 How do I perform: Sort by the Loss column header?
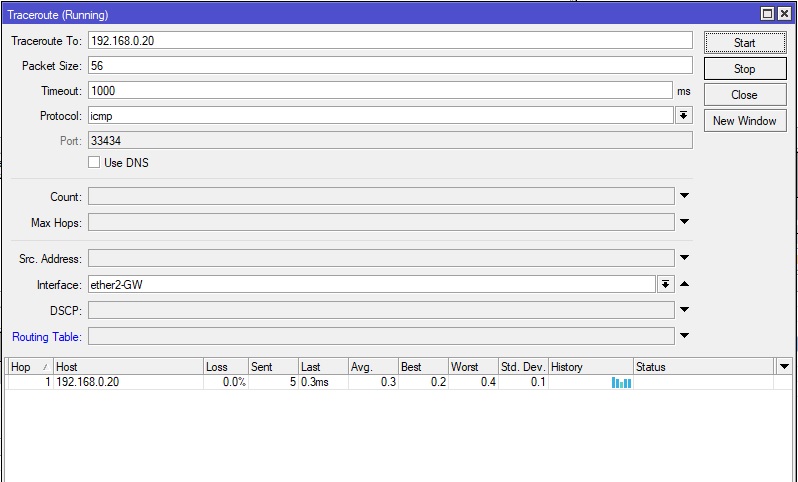coord(226,366)
